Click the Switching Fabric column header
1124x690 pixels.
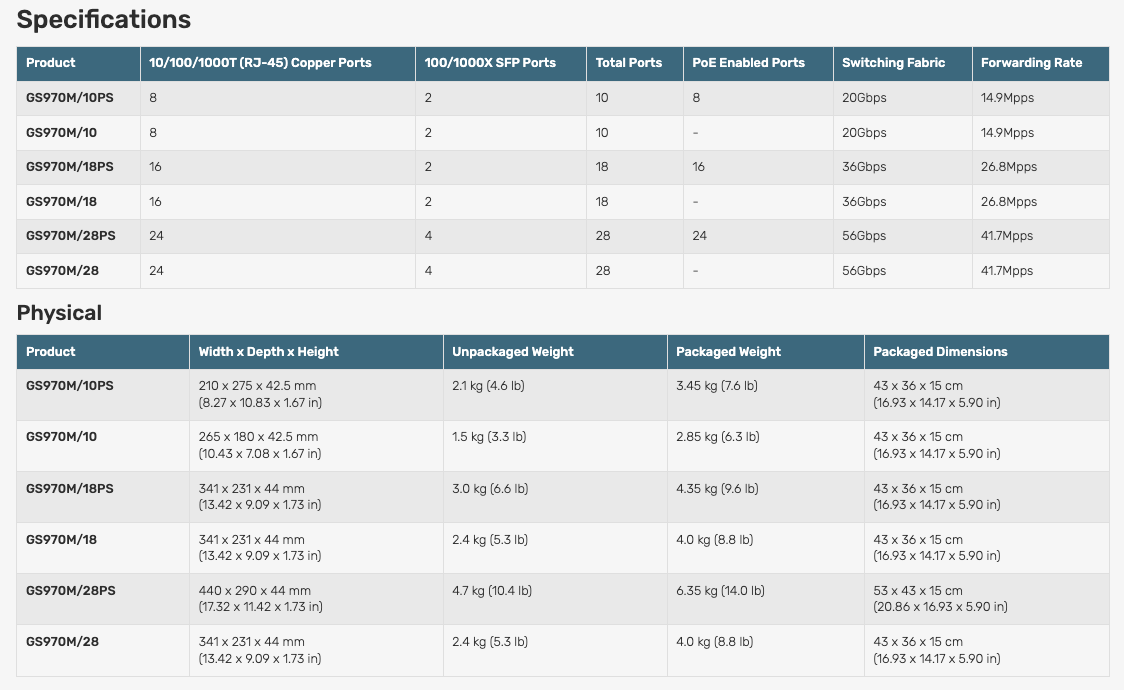point(893,63)
